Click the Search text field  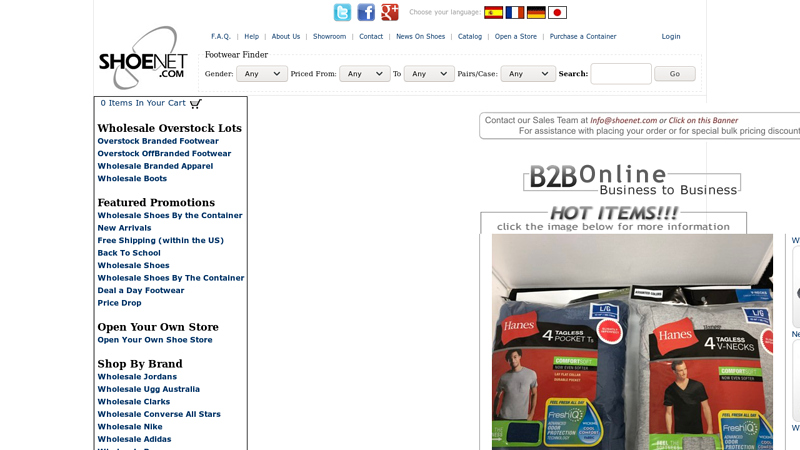621,73
